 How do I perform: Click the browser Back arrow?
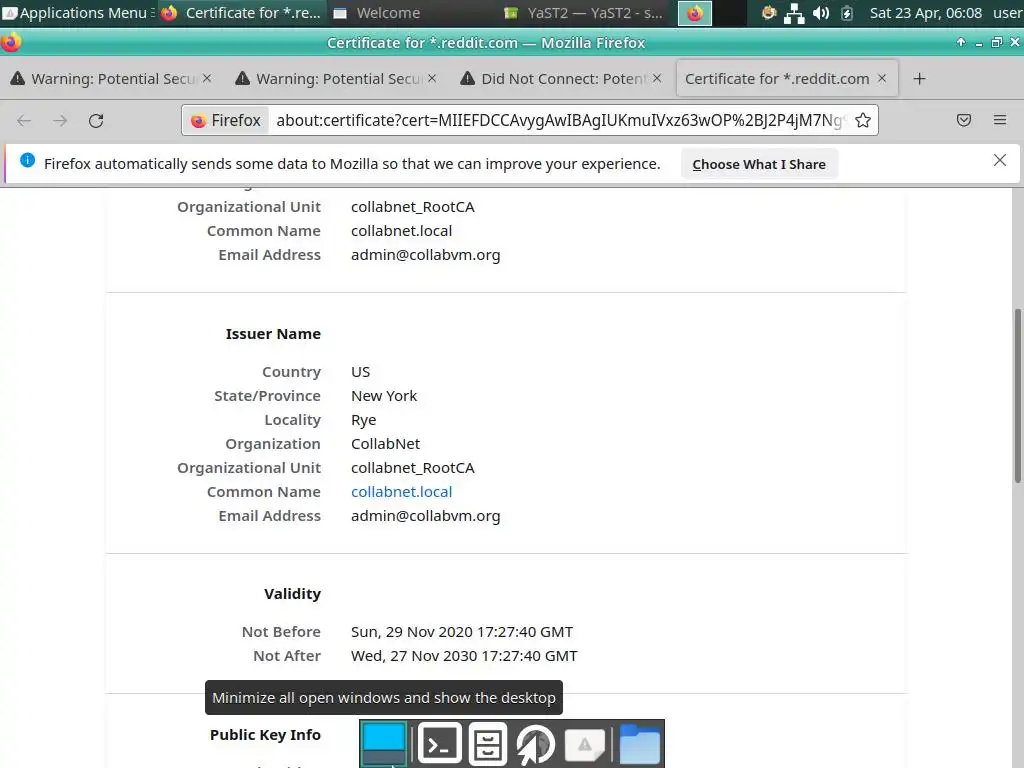[24, 120]
